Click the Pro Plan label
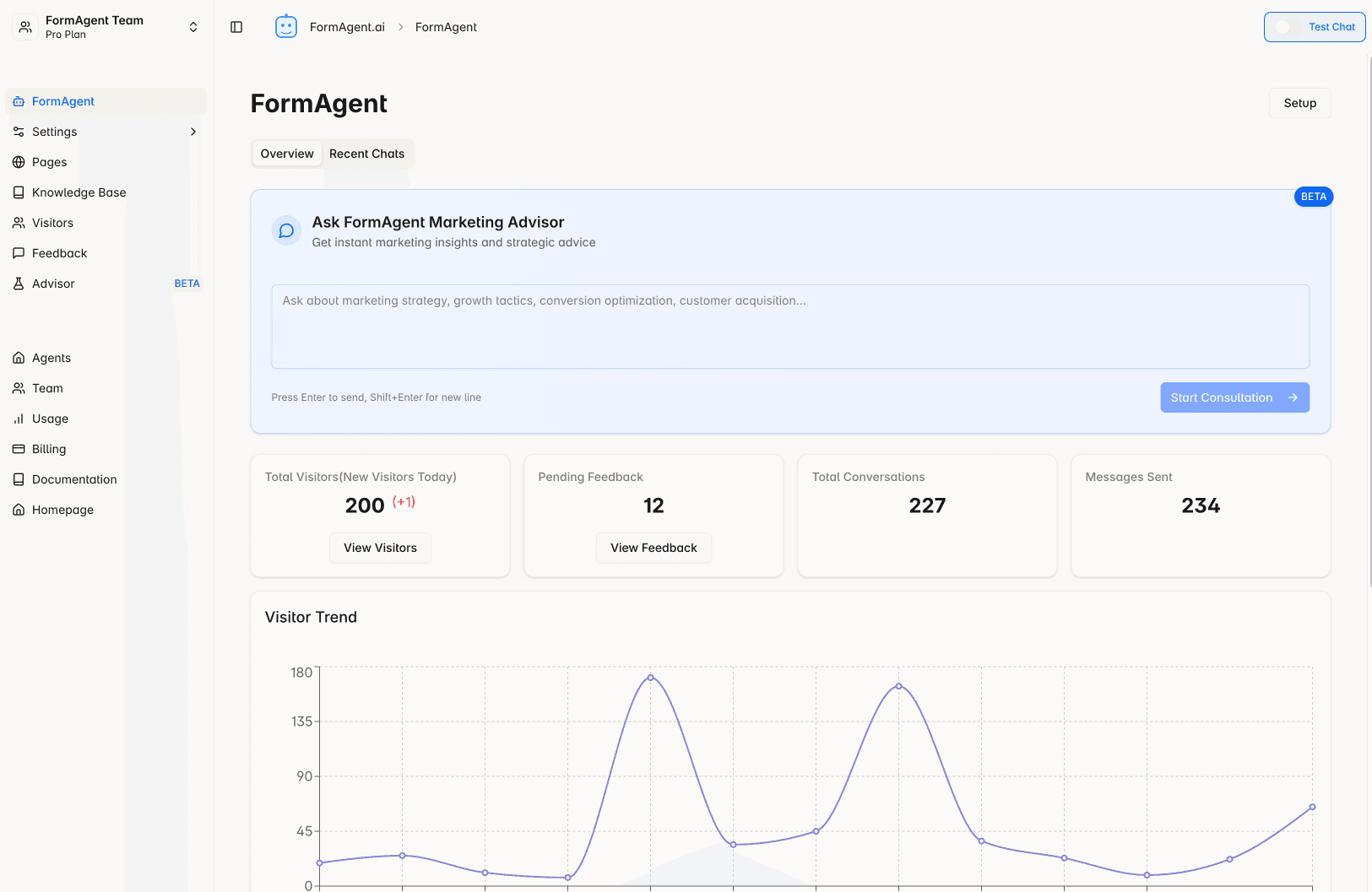 [66, 35]
